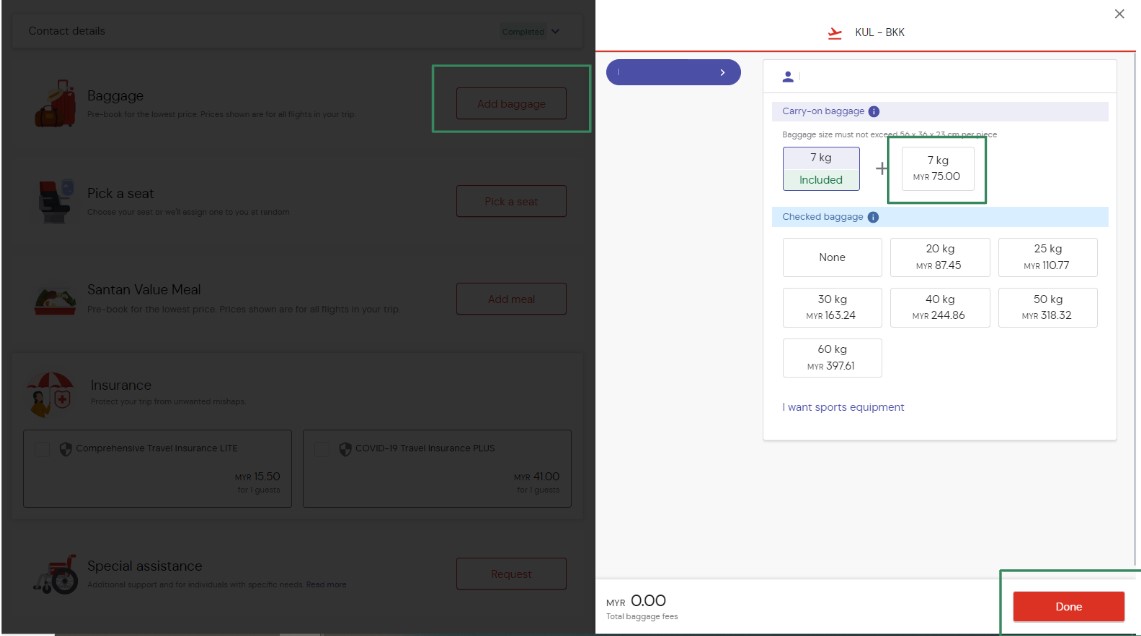Click the red luggage Baggage icon
This screenshot has height=636, width=1141.
coord(55,103)
